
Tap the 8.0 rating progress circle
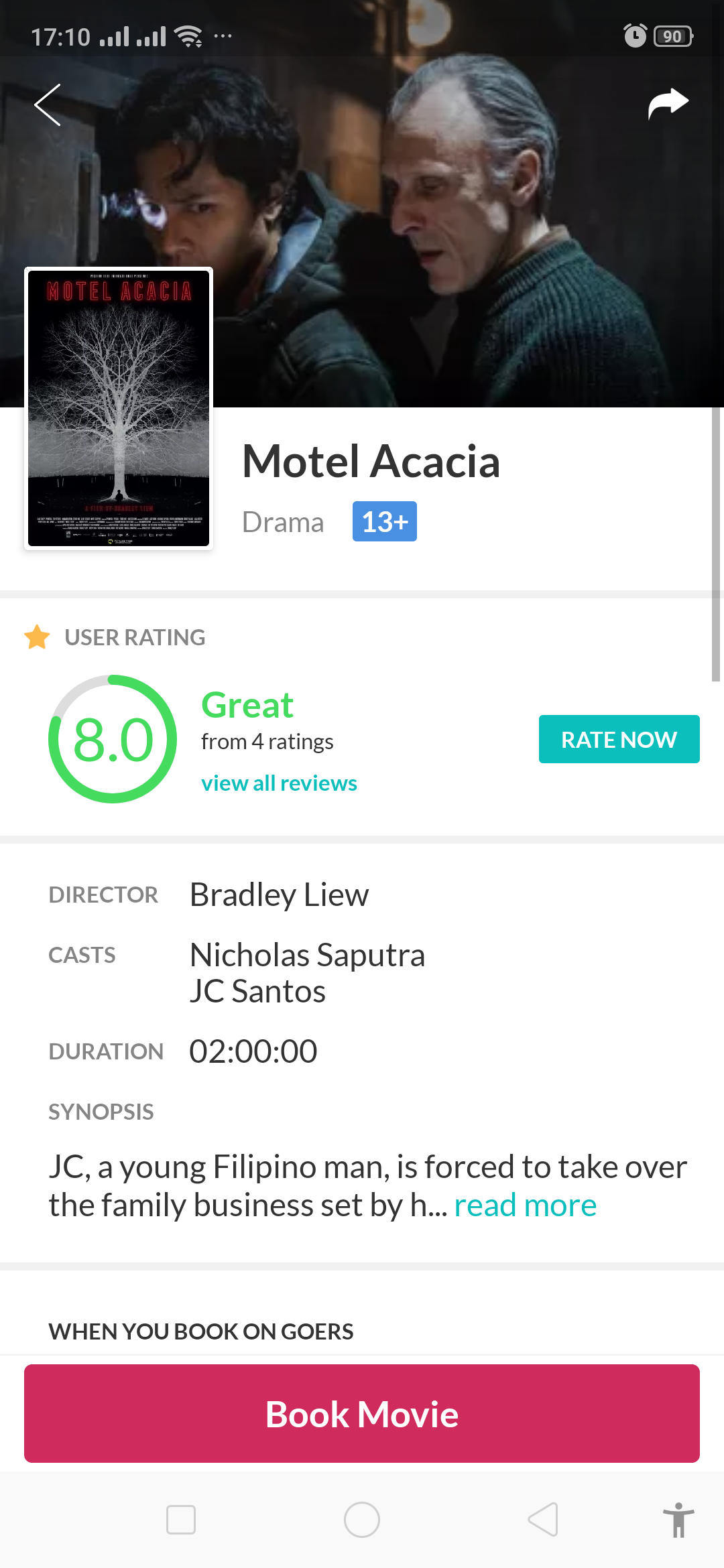coord(113,739)
